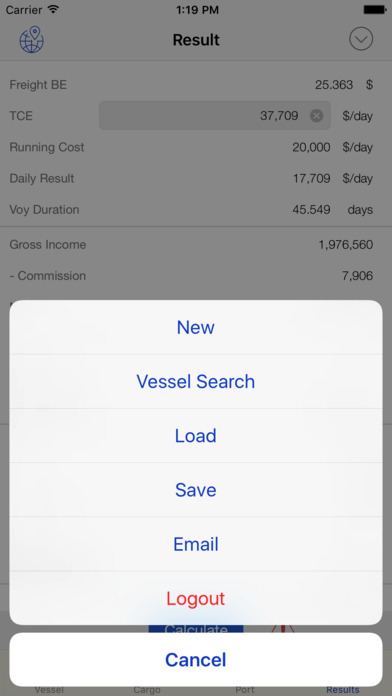Tap the globe map-pin icon
The height and width of the screenshot is (696, 392).
(x=32, y=40)
